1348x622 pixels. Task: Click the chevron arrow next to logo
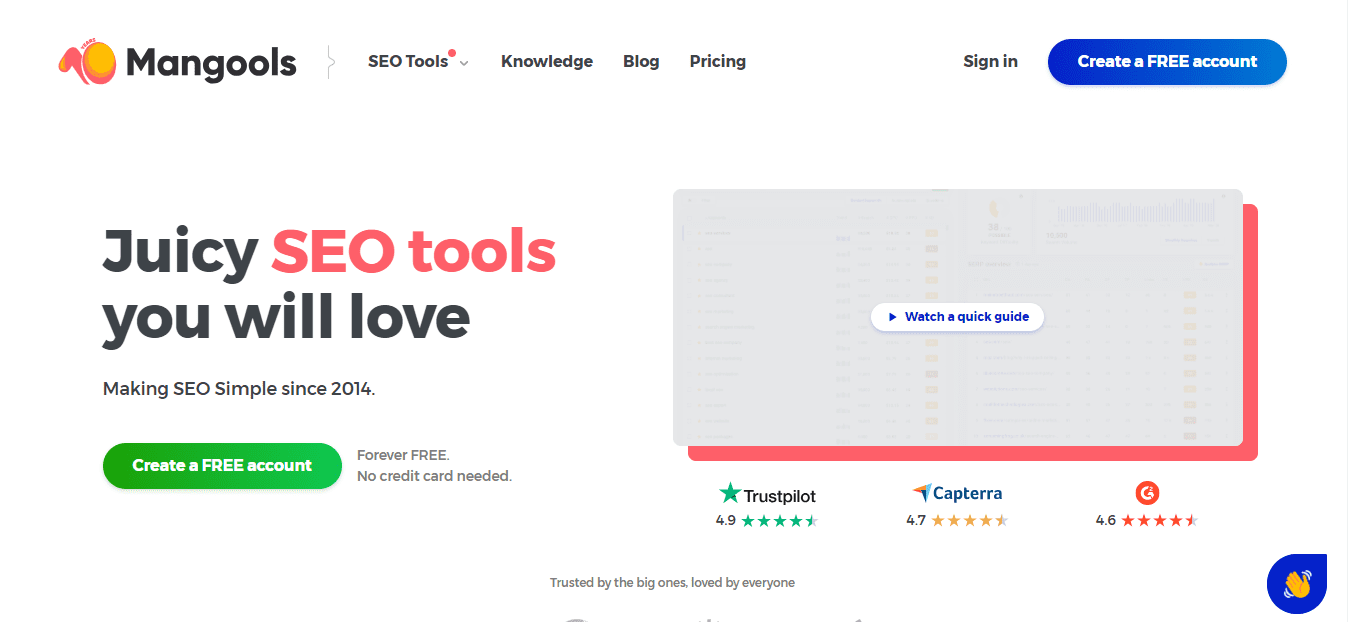click(331, 62)
